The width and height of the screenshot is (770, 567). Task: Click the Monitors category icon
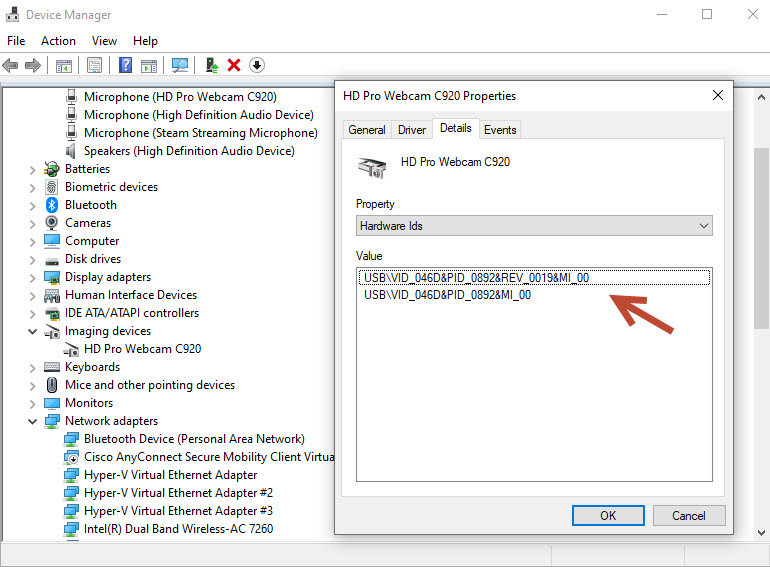52,403
